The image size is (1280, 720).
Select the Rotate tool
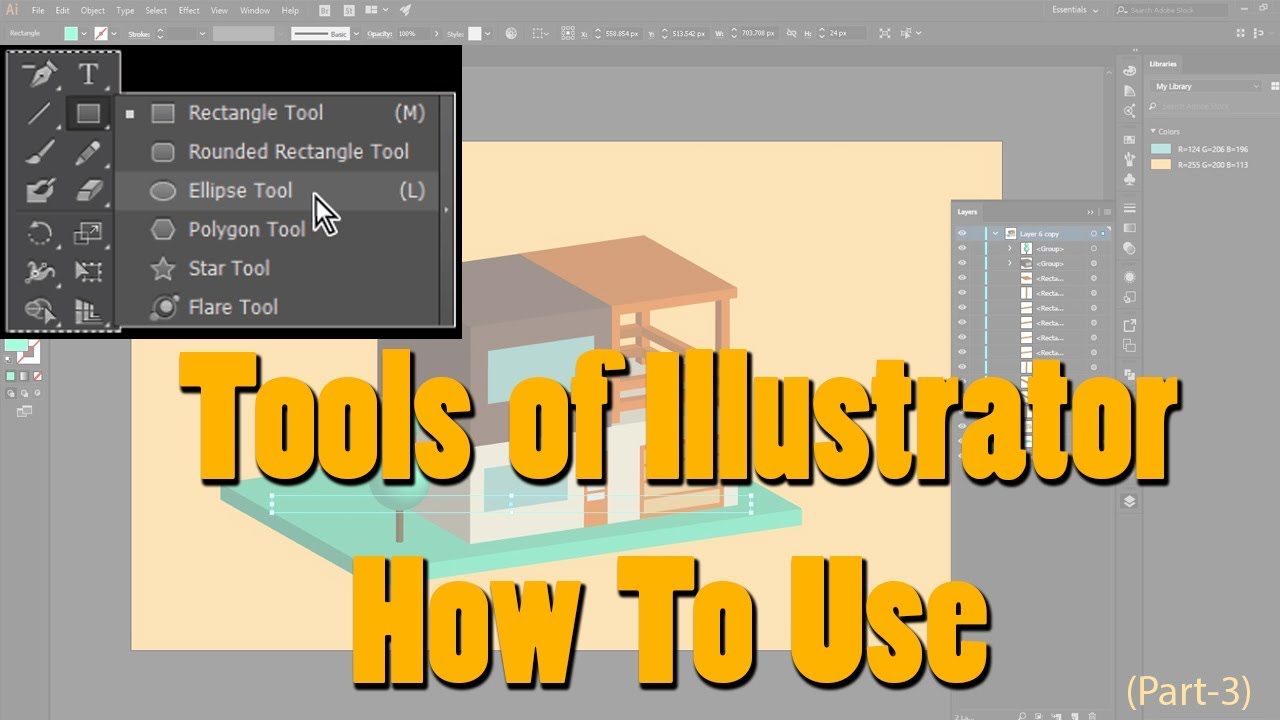click(x=39, y=234)
